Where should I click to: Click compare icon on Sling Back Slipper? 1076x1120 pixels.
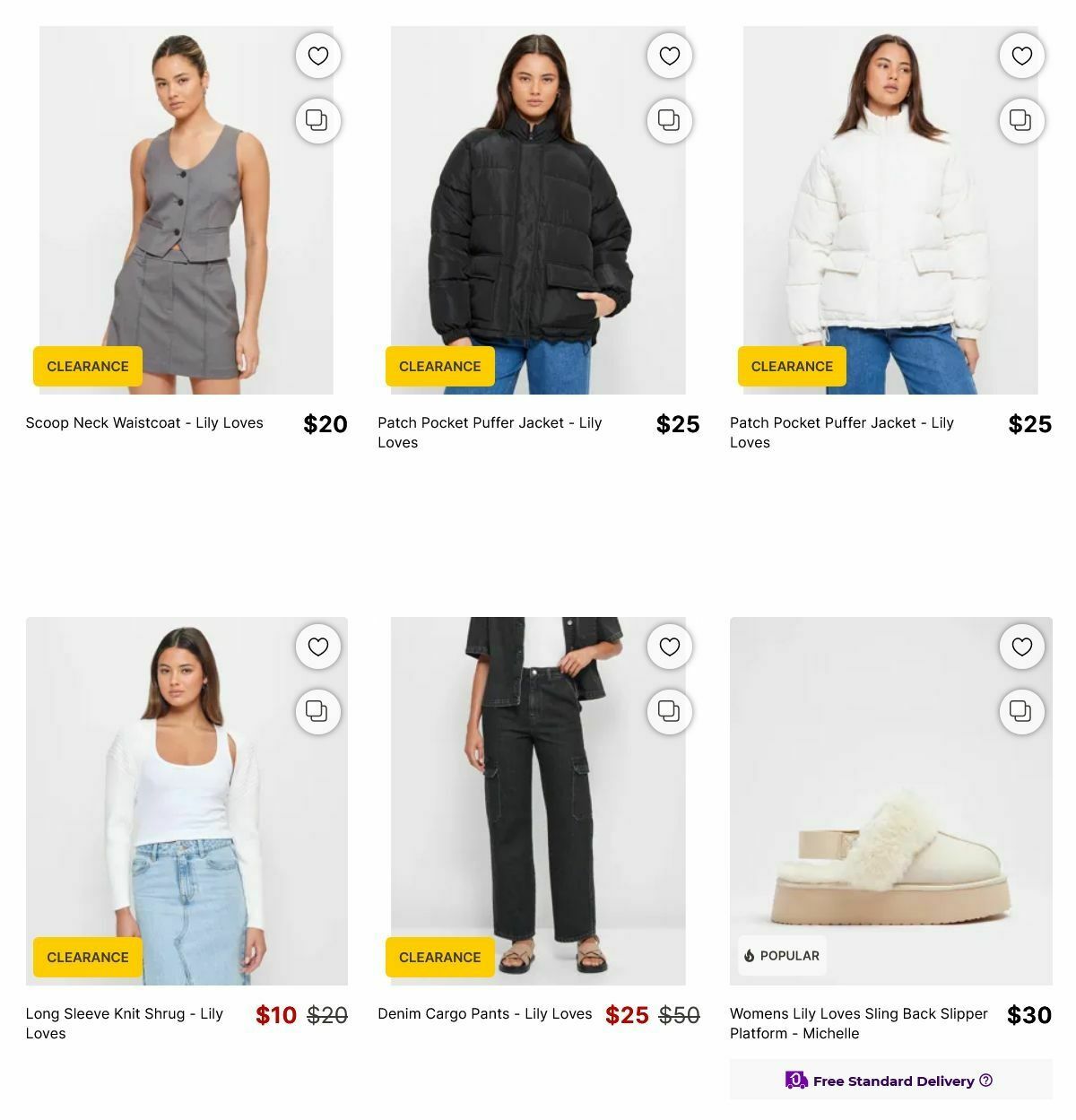coord(1022,711)
